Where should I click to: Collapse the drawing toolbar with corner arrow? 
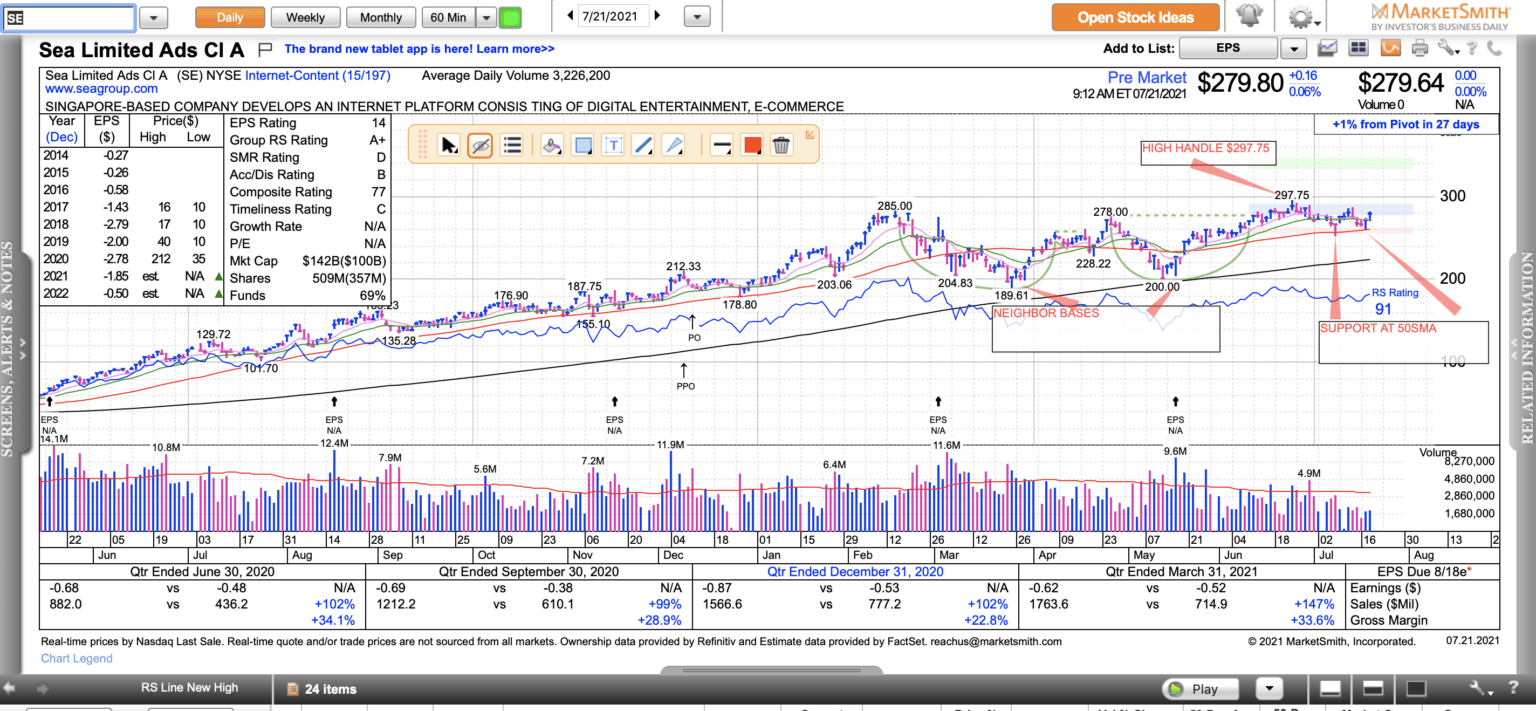point(810,133)
